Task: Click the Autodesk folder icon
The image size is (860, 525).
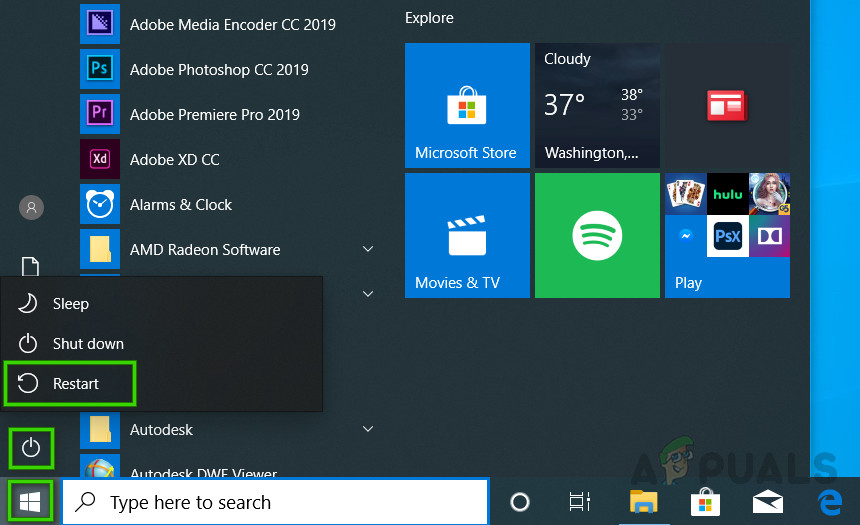Action: pos(100,428)
